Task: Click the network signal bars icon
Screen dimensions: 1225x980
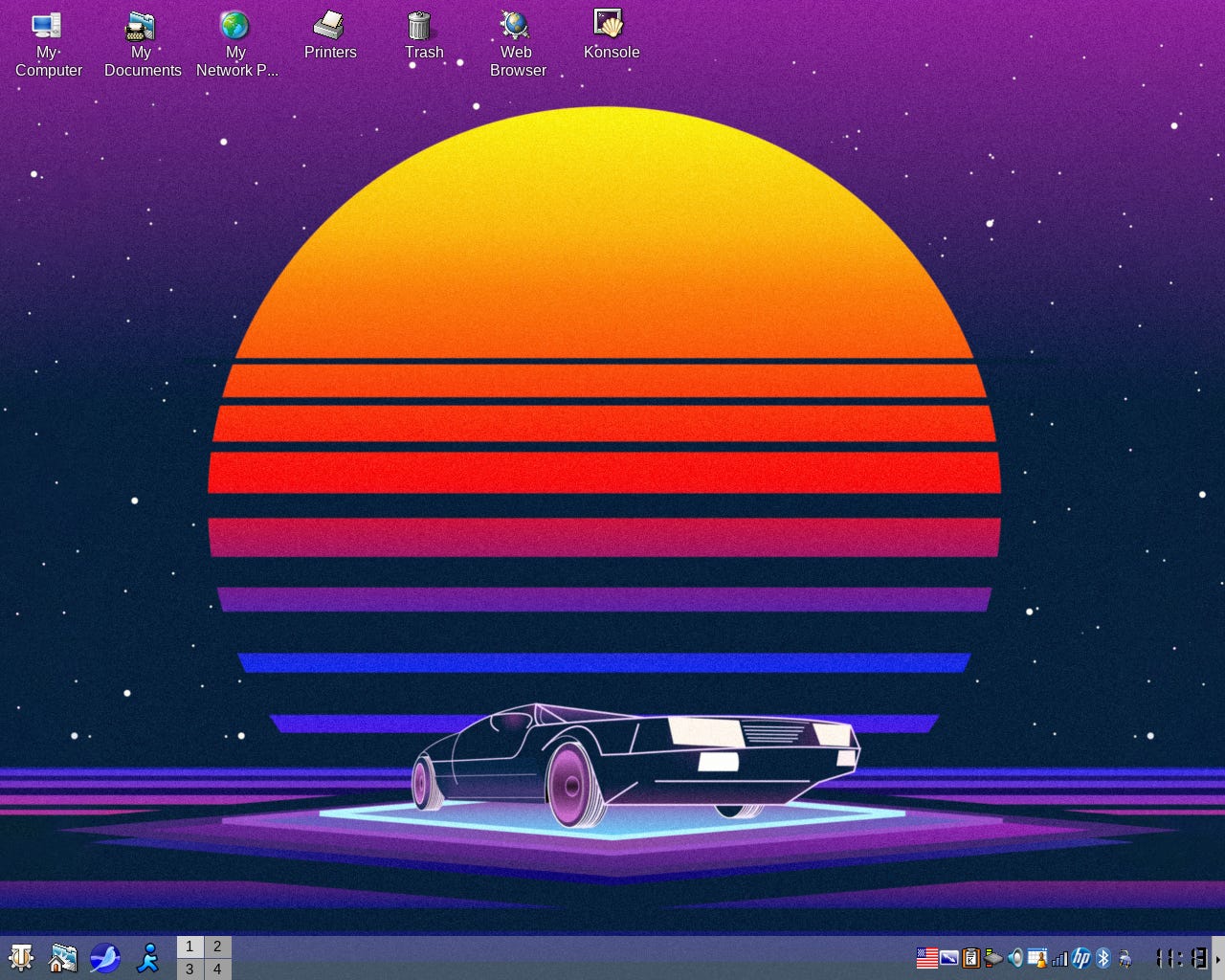Action: pos(1059,958)
